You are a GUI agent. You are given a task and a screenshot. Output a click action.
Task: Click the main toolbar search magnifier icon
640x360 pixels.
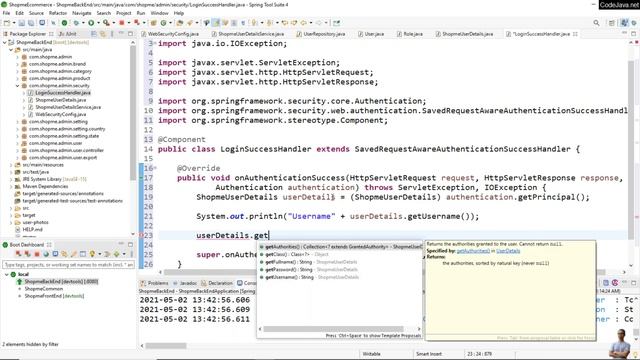(596, 23)
